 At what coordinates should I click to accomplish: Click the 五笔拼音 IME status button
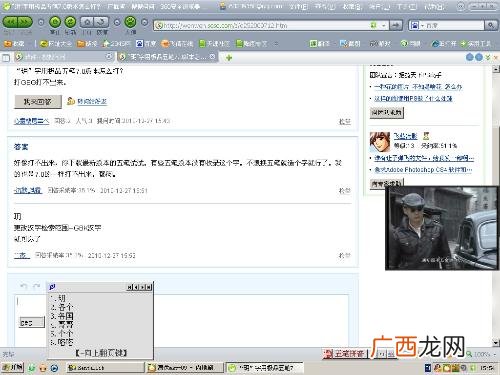click(x=345, y=354)
